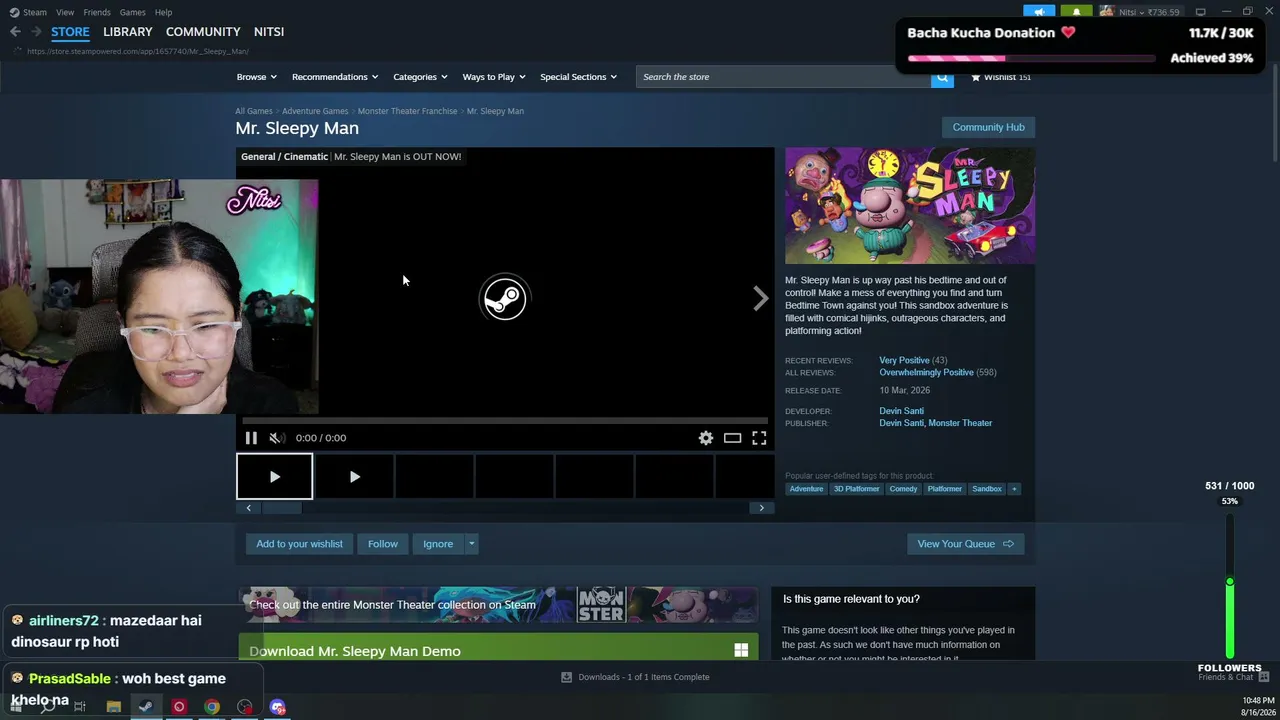The width and height of the screenshot is (1280, 720).
Task: Open developer Devin Santi link
Action: click(901, 411)
